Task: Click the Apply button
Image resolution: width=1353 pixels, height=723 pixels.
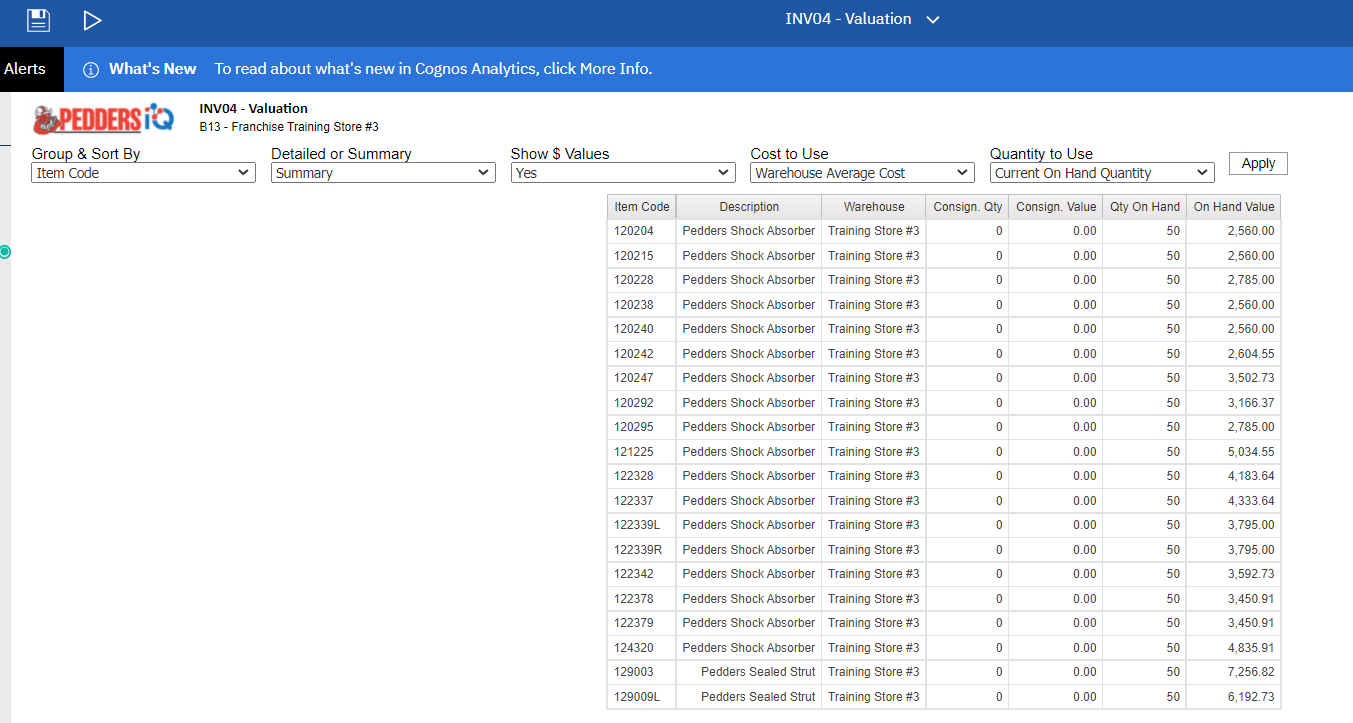Action: click(1258, 164)
